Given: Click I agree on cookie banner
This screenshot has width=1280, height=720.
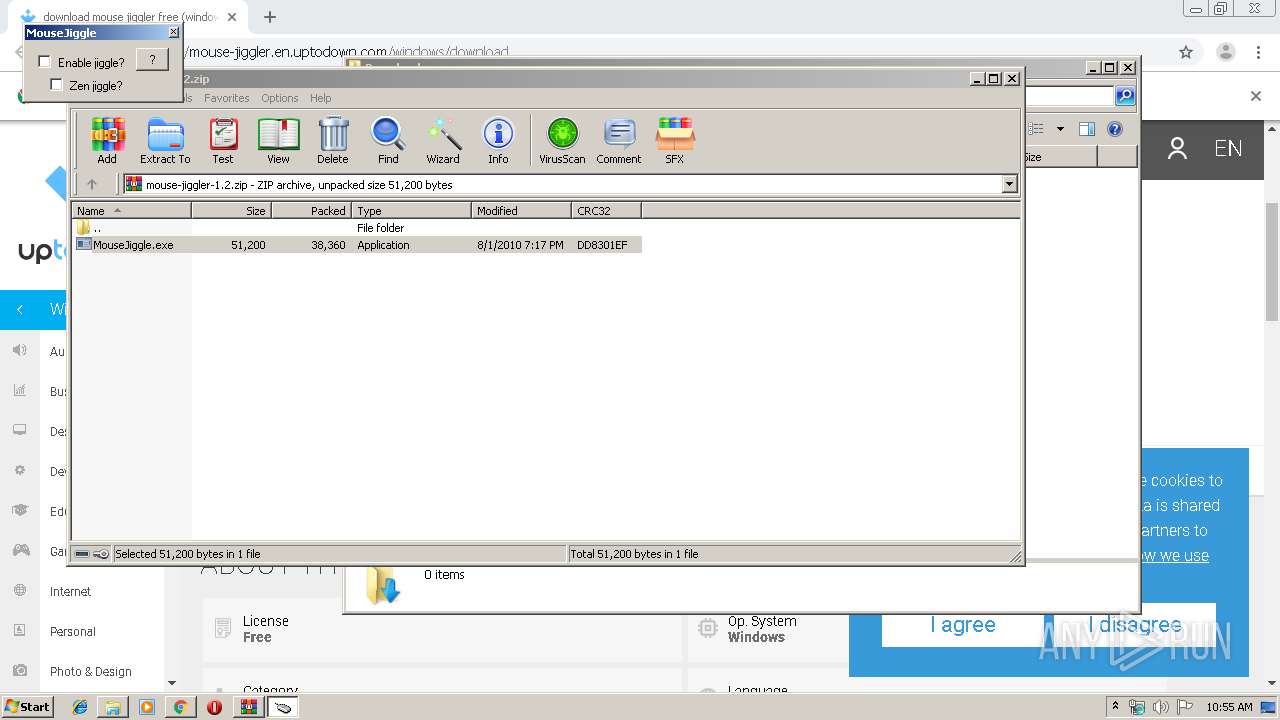Looking at the screenshot, I should (x=963, y=625).
